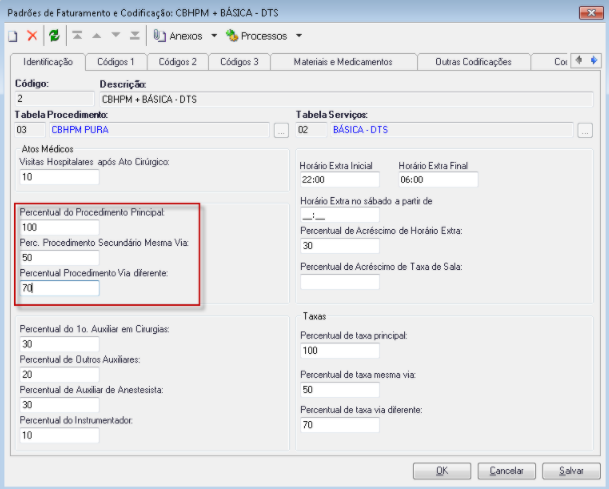Image resolution: width=609 pixels, height=489 pixels.
Task: Click the Anexos paperclip icon
Action: coord(159,36)
